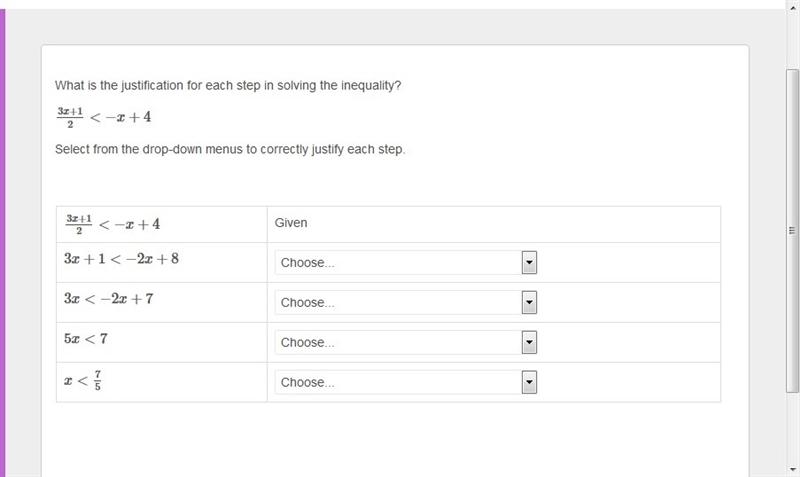Click the 'Select from the drop-down menus' instruction
The width and height of the screenshot is (800, 477).
click(x=230, y=149)
